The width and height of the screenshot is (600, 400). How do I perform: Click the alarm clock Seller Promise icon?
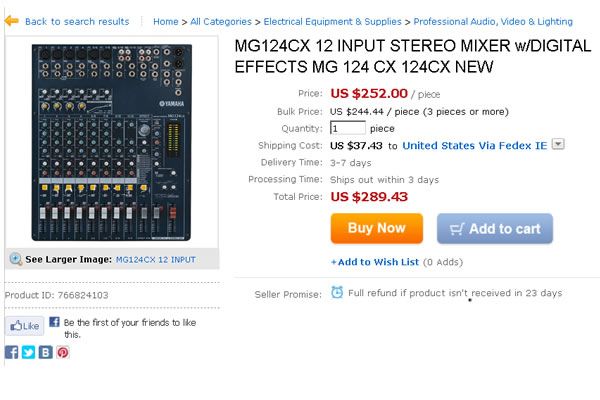pos(337,292)
